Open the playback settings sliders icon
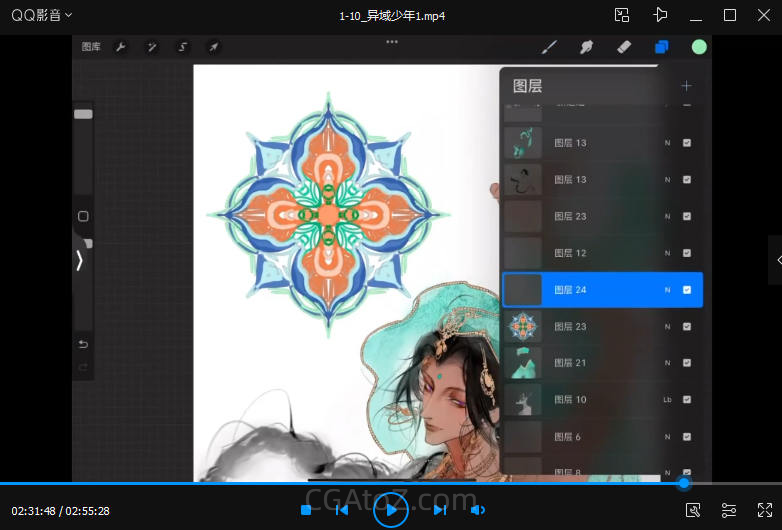 729,510
